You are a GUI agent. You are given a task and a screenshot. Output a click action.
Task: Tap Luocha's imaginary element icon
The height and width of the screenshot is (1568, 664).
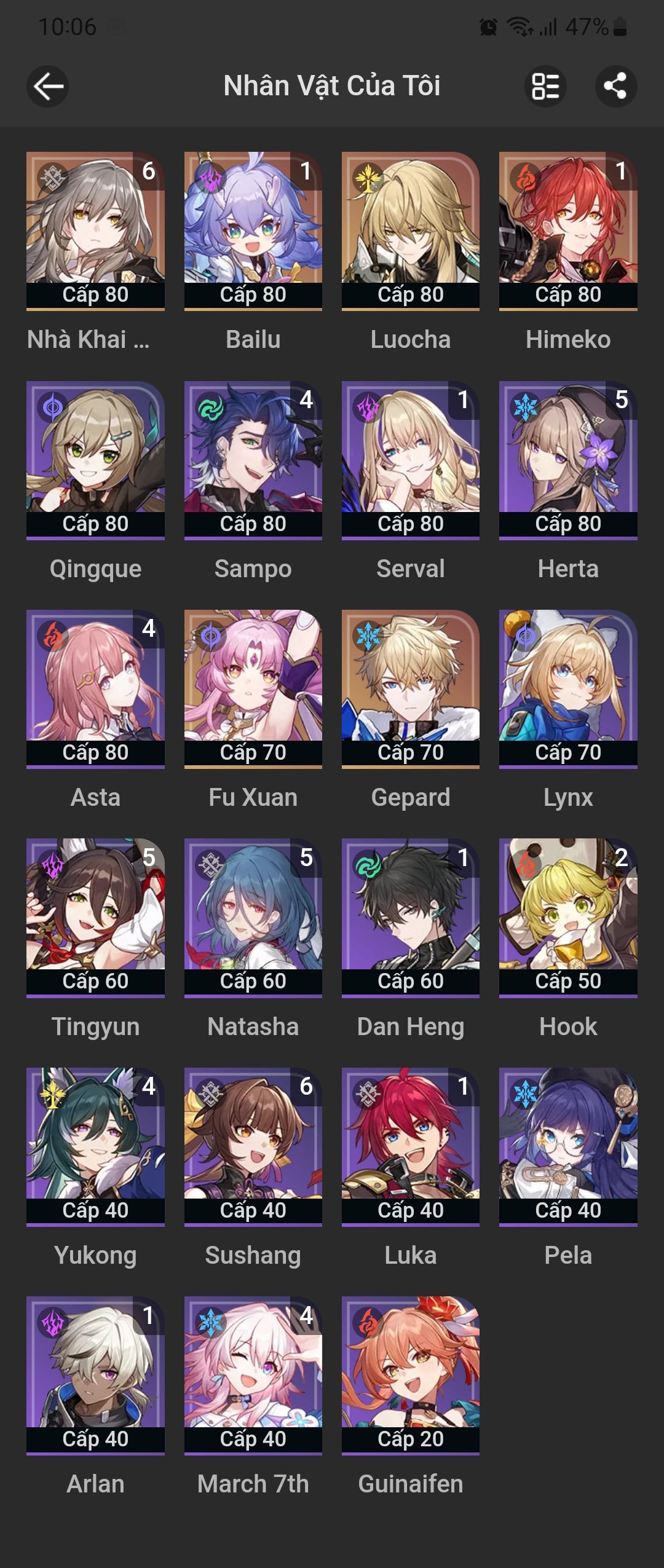coord(368,179)
